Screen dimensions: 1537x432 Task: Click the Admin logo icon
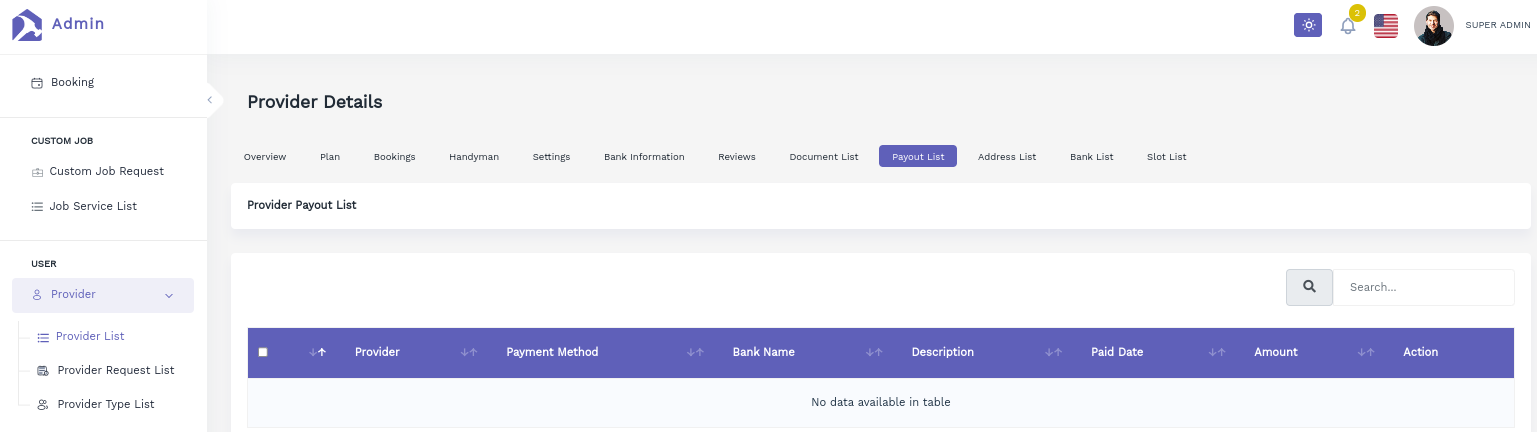(x=27, y=25)
